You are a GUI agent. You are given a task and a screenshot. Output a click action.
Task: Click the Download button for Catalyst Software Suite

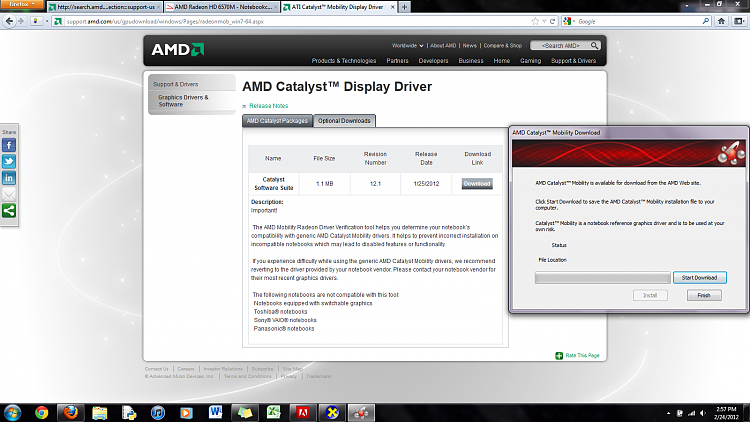coord(477,184)
